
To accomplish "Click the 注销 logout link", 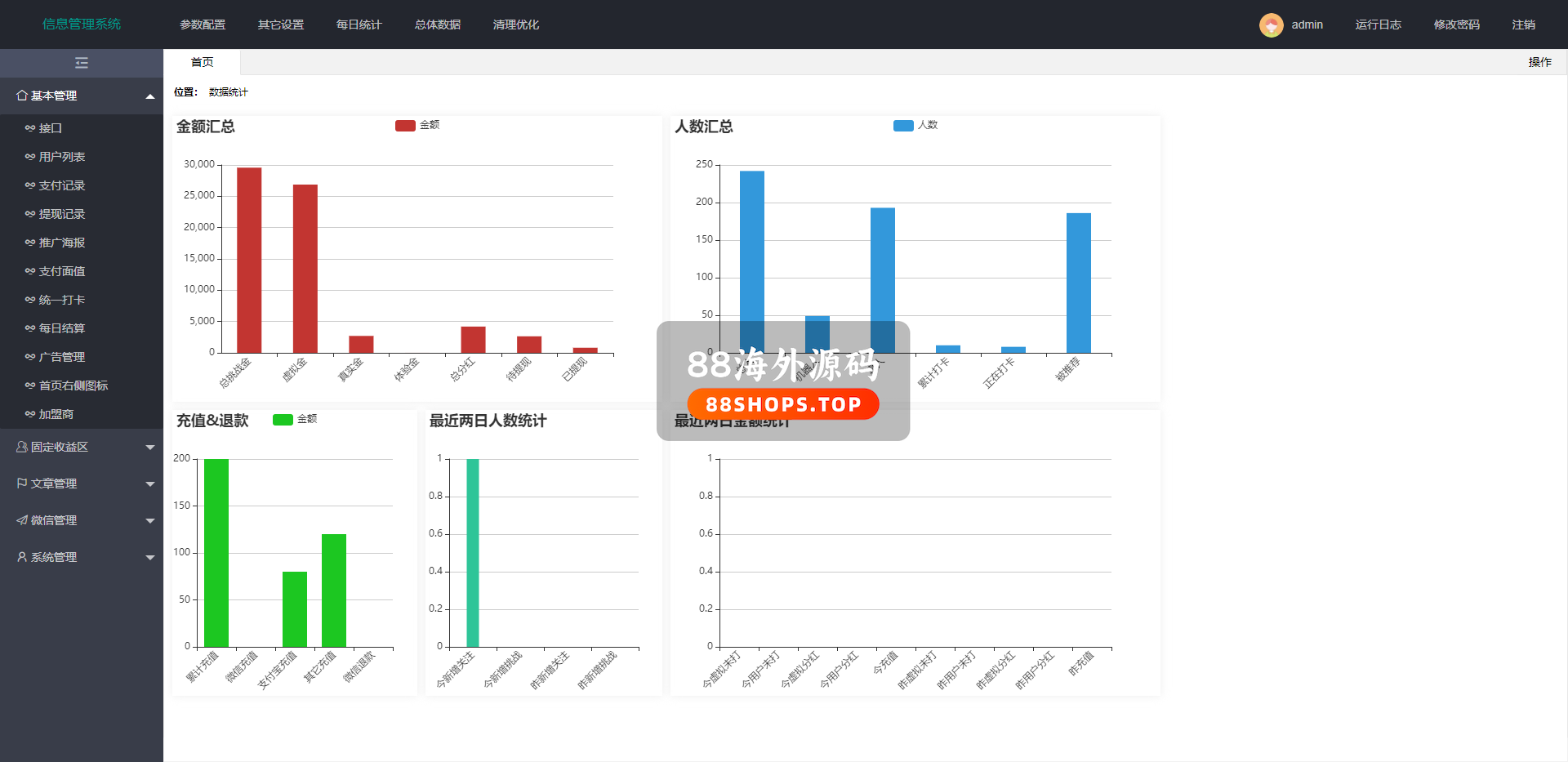I will (x=1523, y=25).
